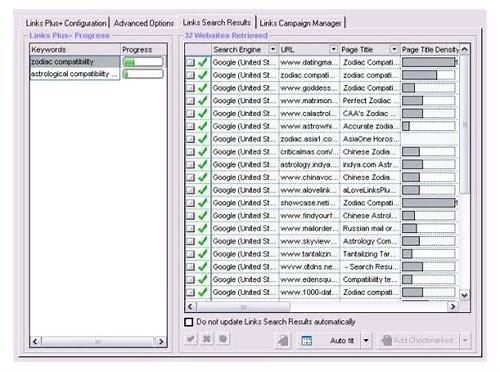Tick the checkbox for the zodiac.compati row
The width and height of the screenshot is (500, 372).
[x=190, y=75]
